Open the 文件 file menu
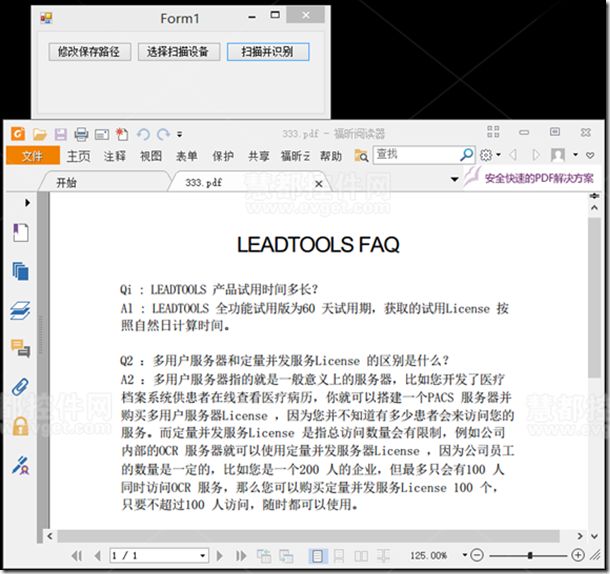The height and width of the screenshot is (574, 610). tap(33, 156)
